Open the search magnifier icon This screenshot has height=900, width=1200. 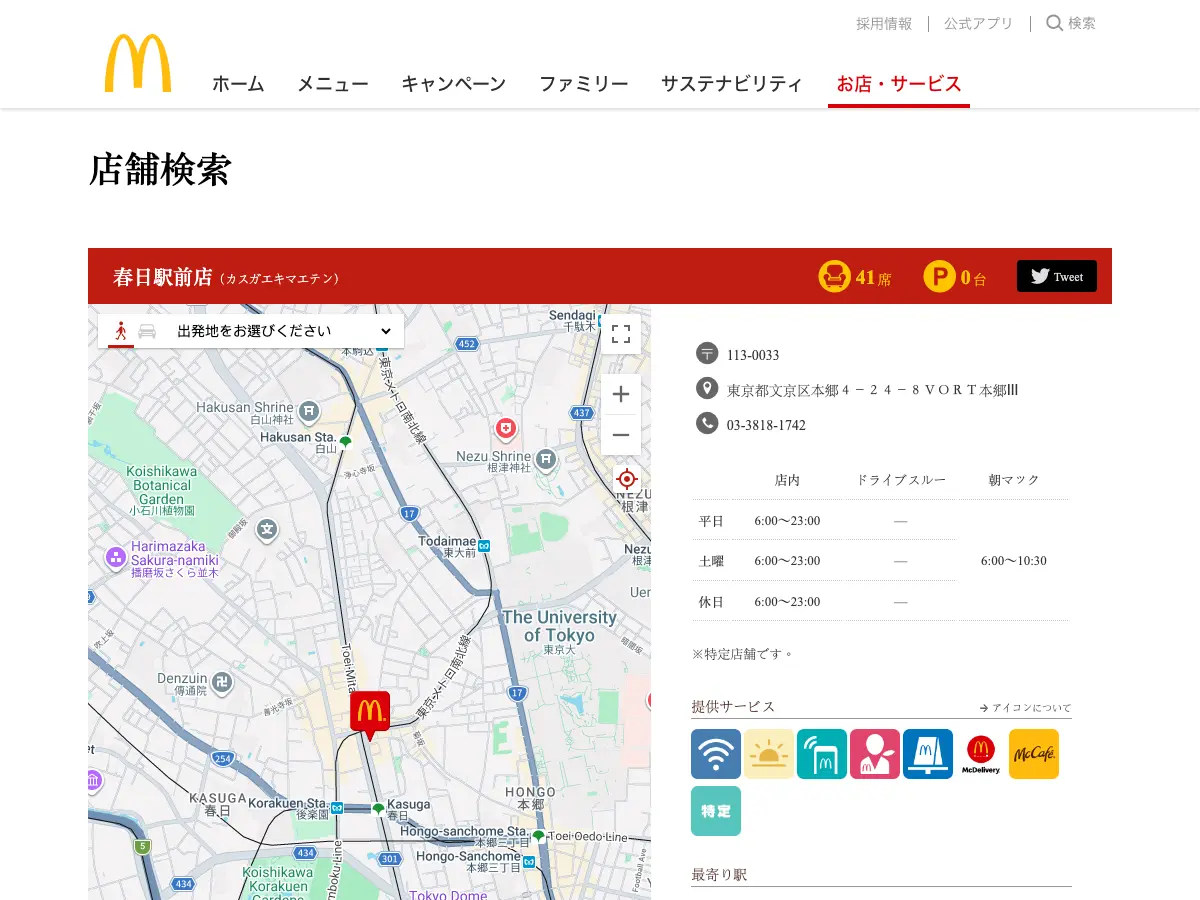[x=1054, y=23]
